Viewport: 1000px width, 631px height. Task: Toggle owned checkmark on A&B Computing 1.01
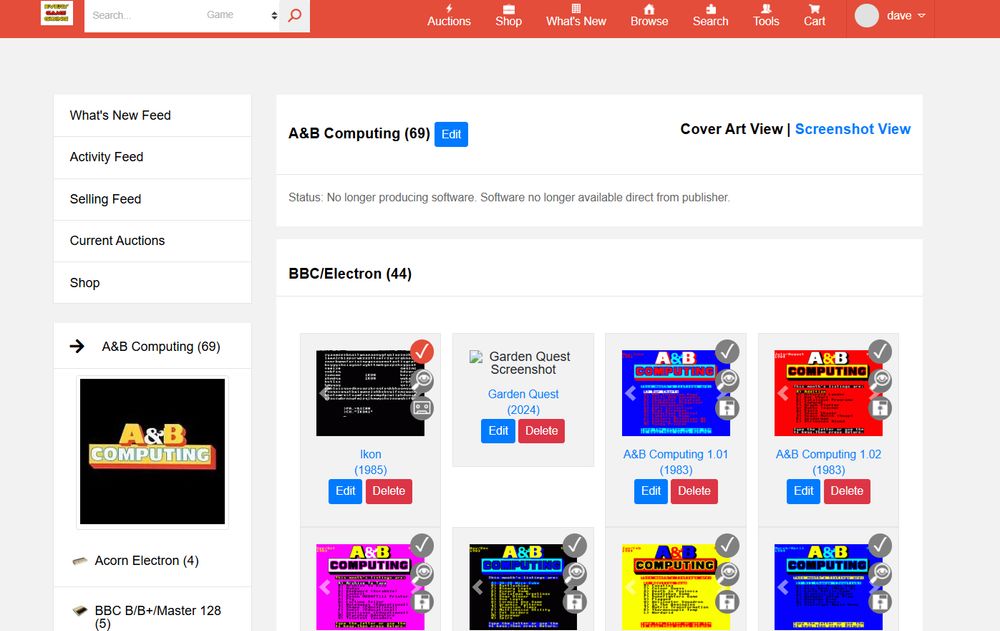[727, 352]
